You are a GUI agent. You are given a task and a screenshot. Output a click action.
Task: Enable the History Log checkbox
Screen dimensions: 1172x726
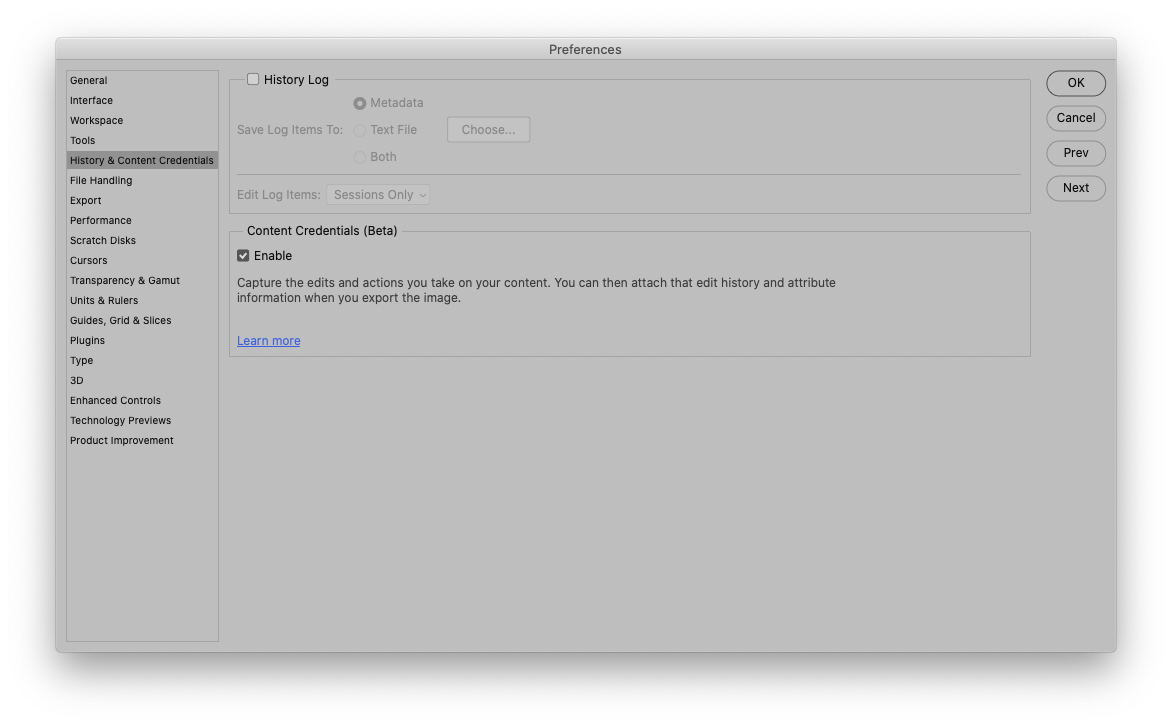coord(253,78)
